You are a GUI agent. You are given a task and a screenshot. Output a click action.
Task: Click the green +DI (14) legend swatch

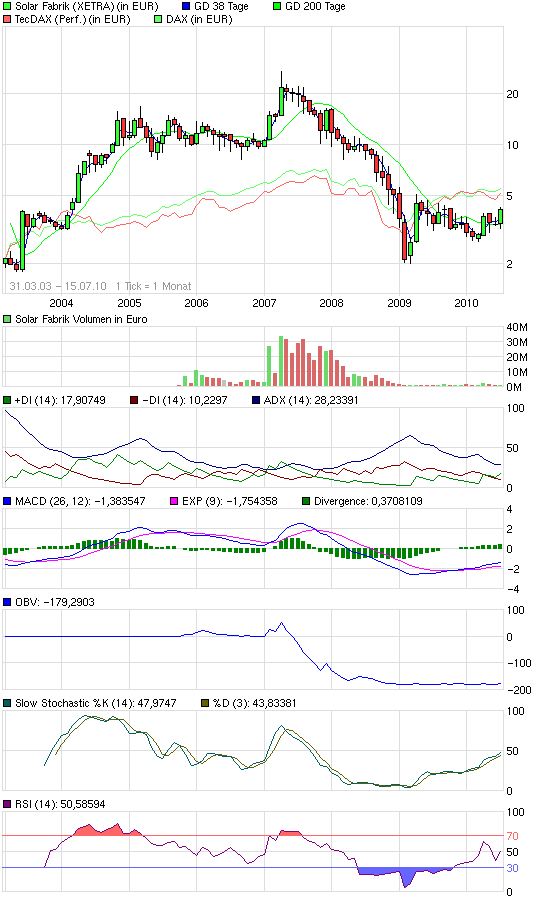(7, 400)
